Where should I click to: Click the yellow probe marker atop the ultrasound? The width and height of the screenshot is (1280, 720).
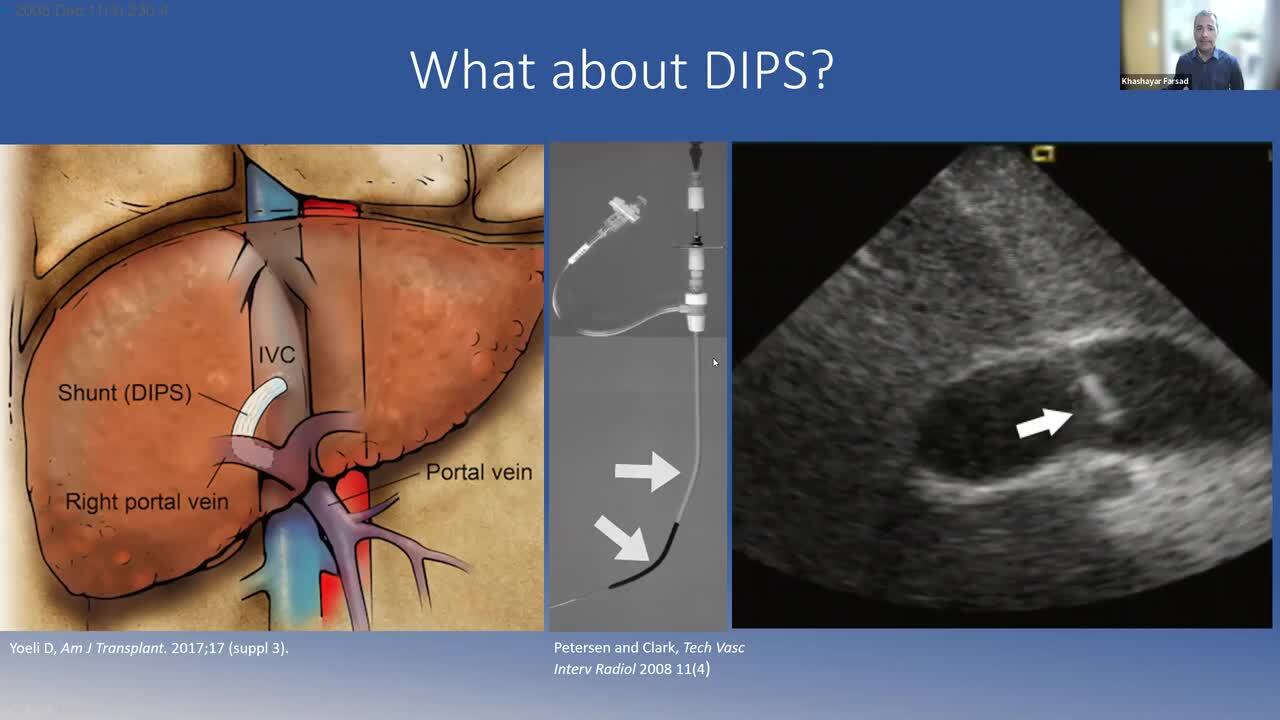point(1045,153)
